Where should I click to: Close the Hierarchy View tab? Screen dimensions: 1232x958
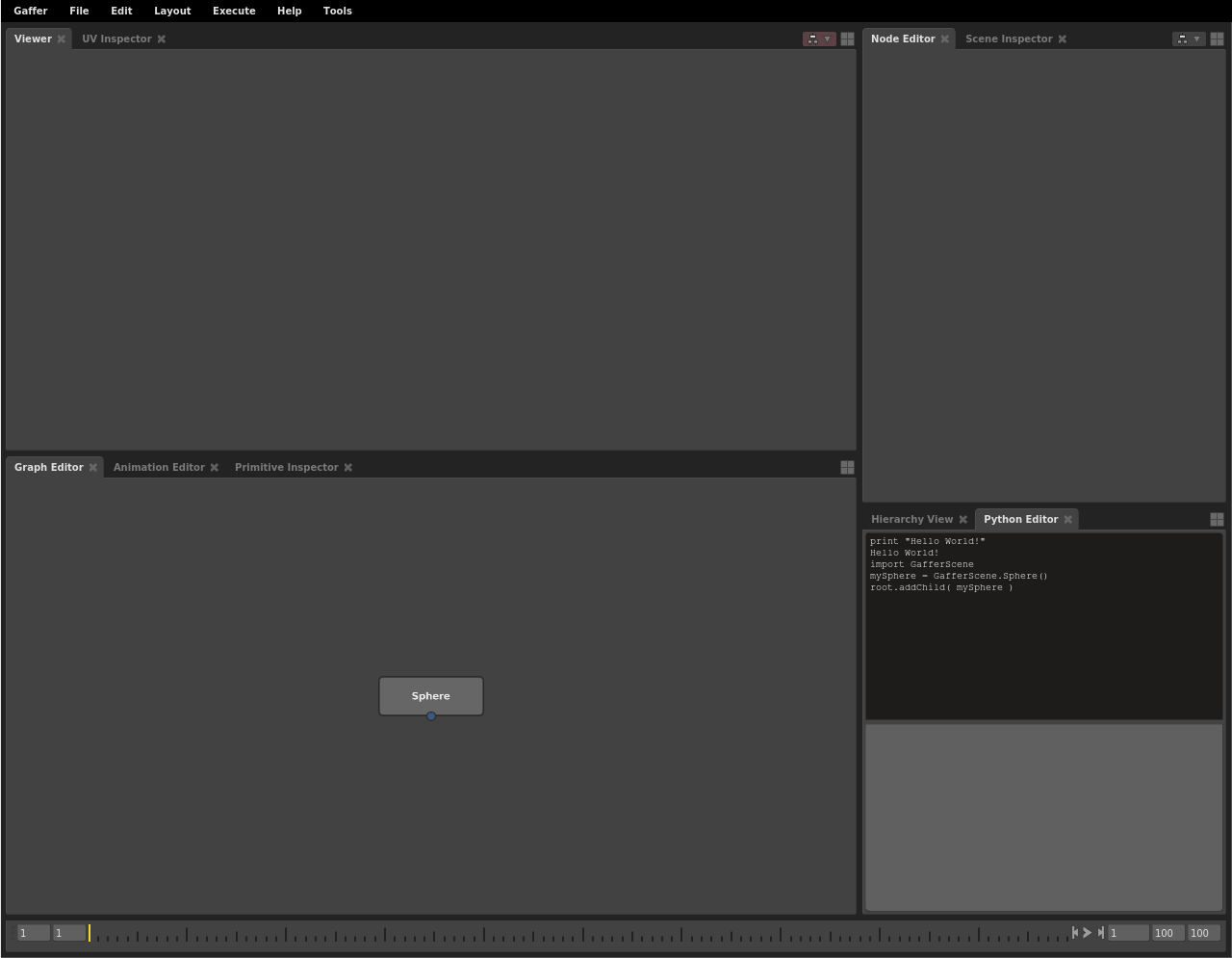pyautogui.click(x=963, y=520)
